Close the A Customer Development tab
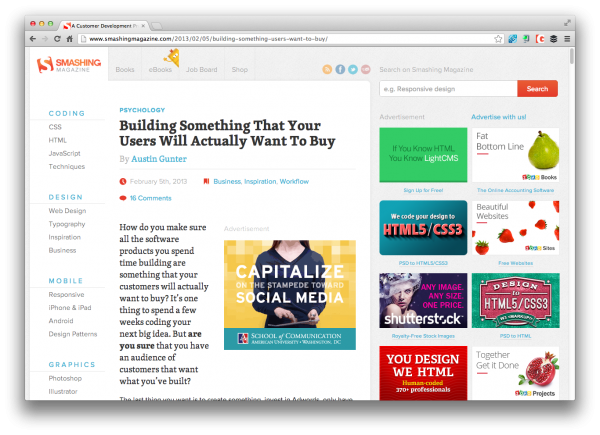The width and height of the screenshot is (600, 435). click(x=143, y=26)
